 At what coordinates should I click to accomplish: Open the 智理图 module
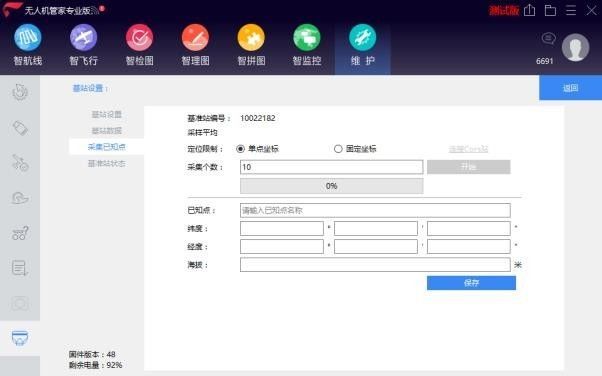(195, 45)
